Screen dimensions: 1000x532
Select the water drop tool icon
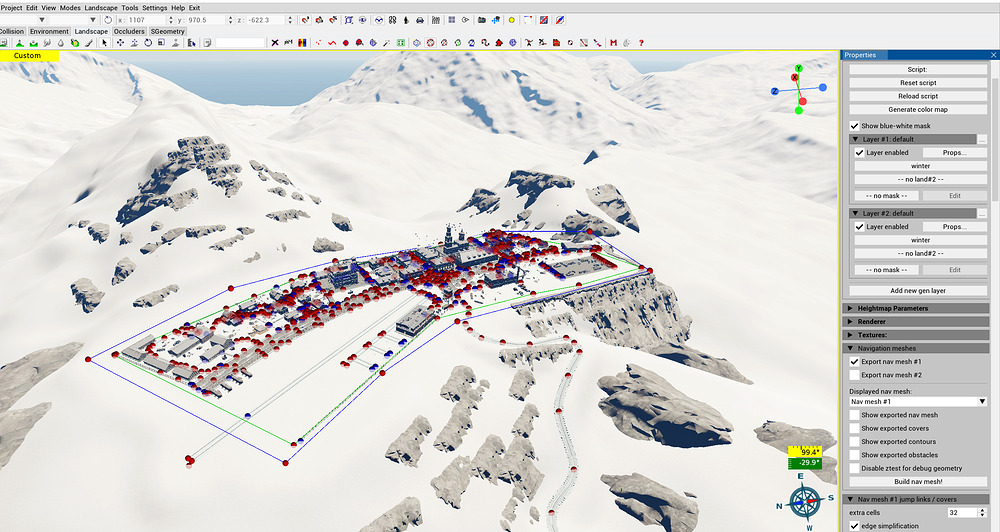pyautogui.click(x=61, y=43)
